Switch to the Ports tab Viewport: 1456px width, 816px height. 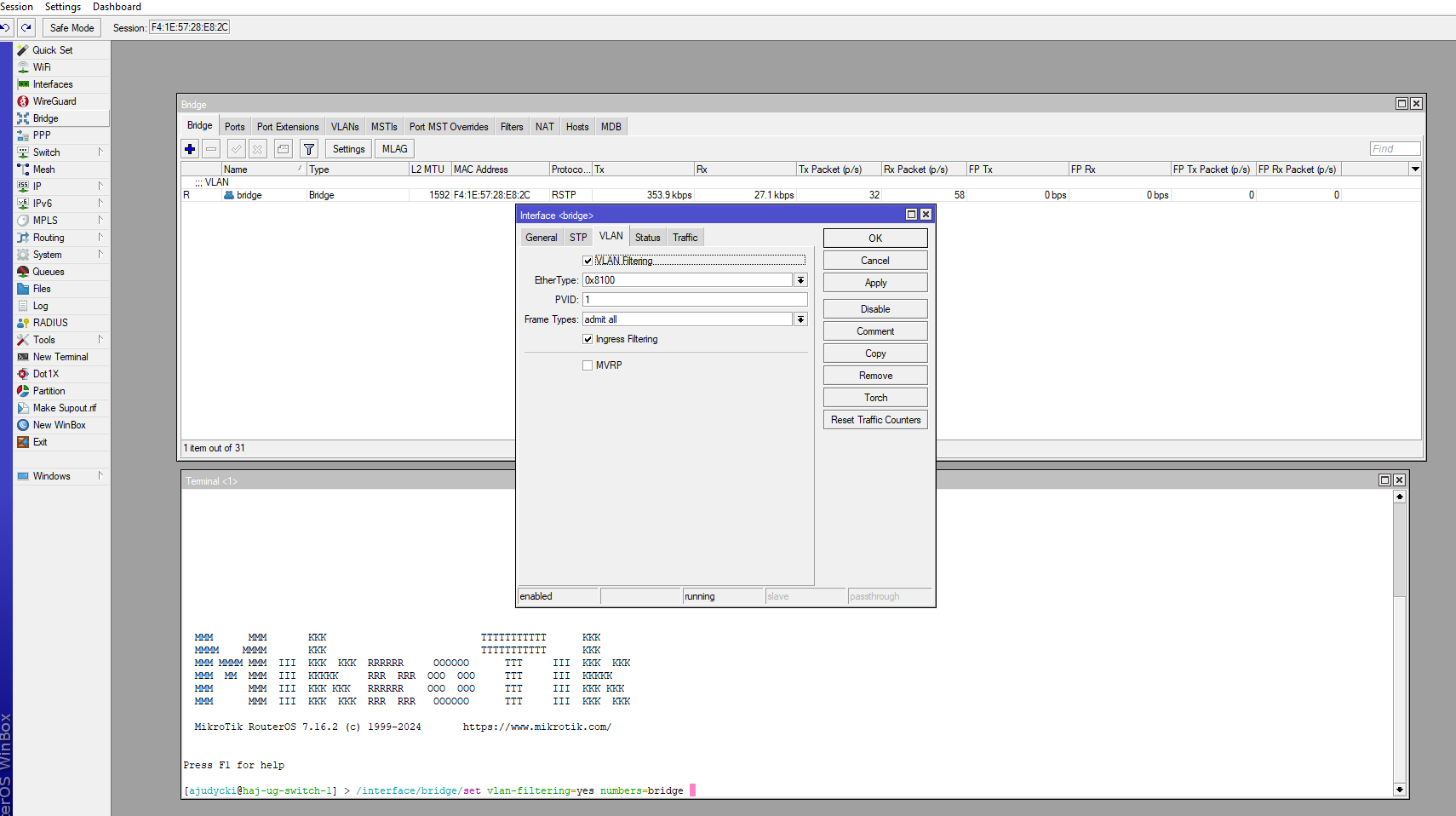tap(235, 127)
